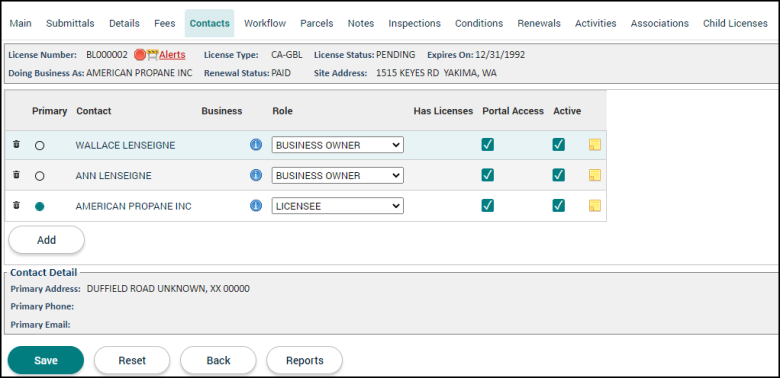The image size is (780, 378).
Task: Open the Submittals tab
Action: pos(70,23)
